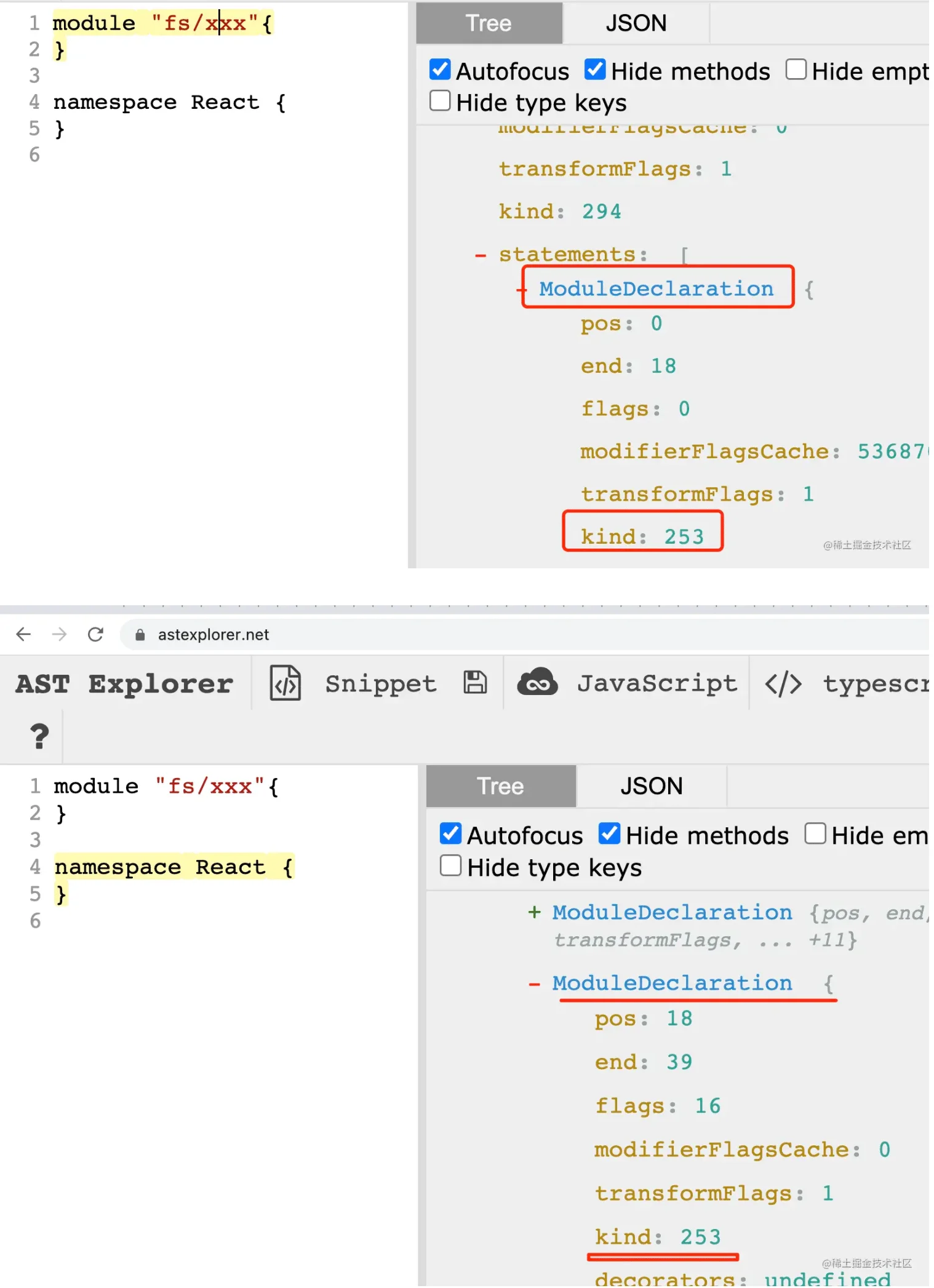Enable Hide empty keys checkbox in upper panel

point(796,70)
